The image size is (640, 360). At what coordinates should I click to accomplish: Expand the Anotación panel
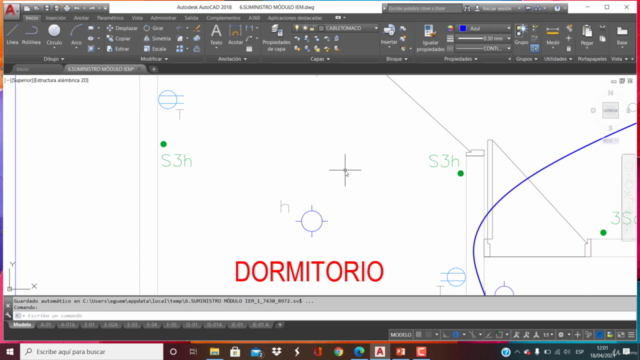pos(232,59)
